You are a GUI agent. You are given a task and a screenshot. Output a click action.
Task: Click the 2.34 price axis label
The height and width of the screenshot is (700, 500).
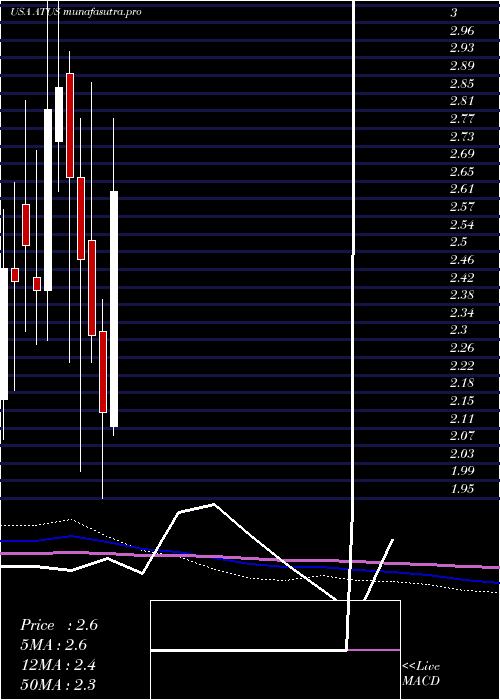point(462,312)
